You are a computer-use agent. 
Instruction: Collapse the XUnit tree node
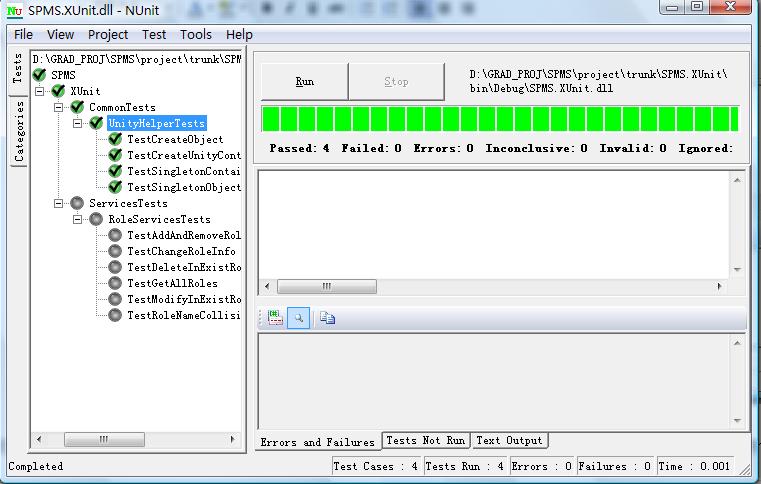[x=39, y=91]
